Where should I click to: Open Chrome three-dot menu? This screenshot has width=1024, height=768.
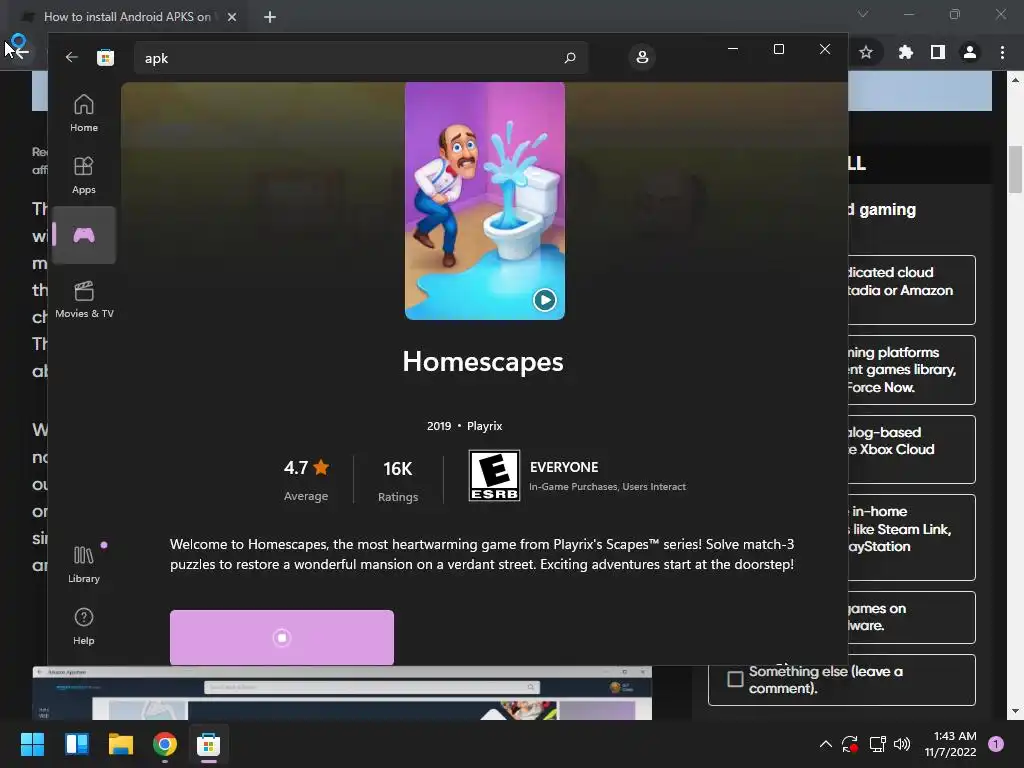click(x=1002, y=52)
